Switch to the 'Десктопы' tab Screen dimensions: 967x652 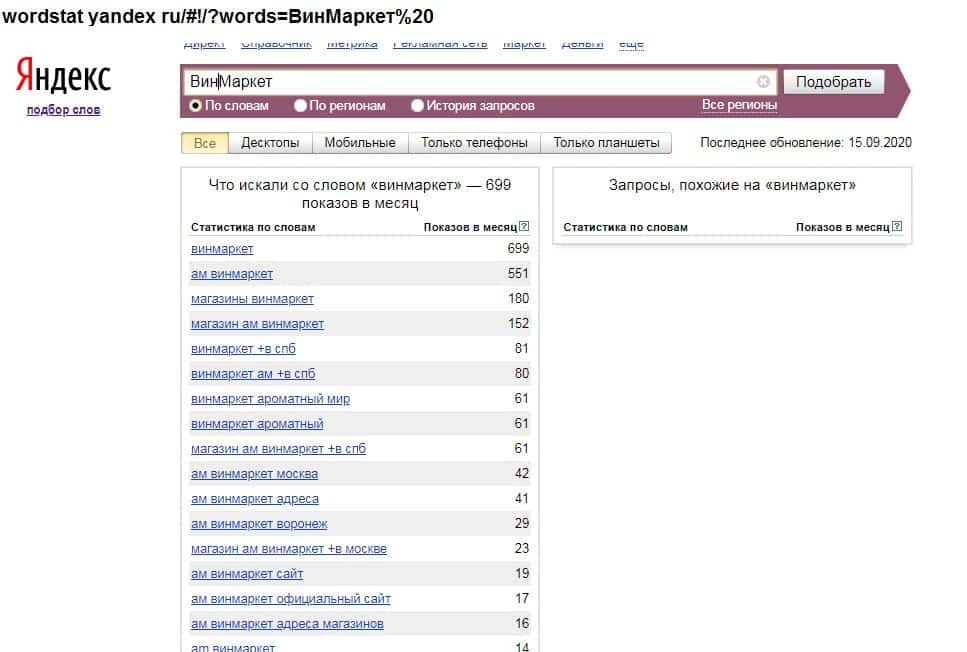(270, 143)
